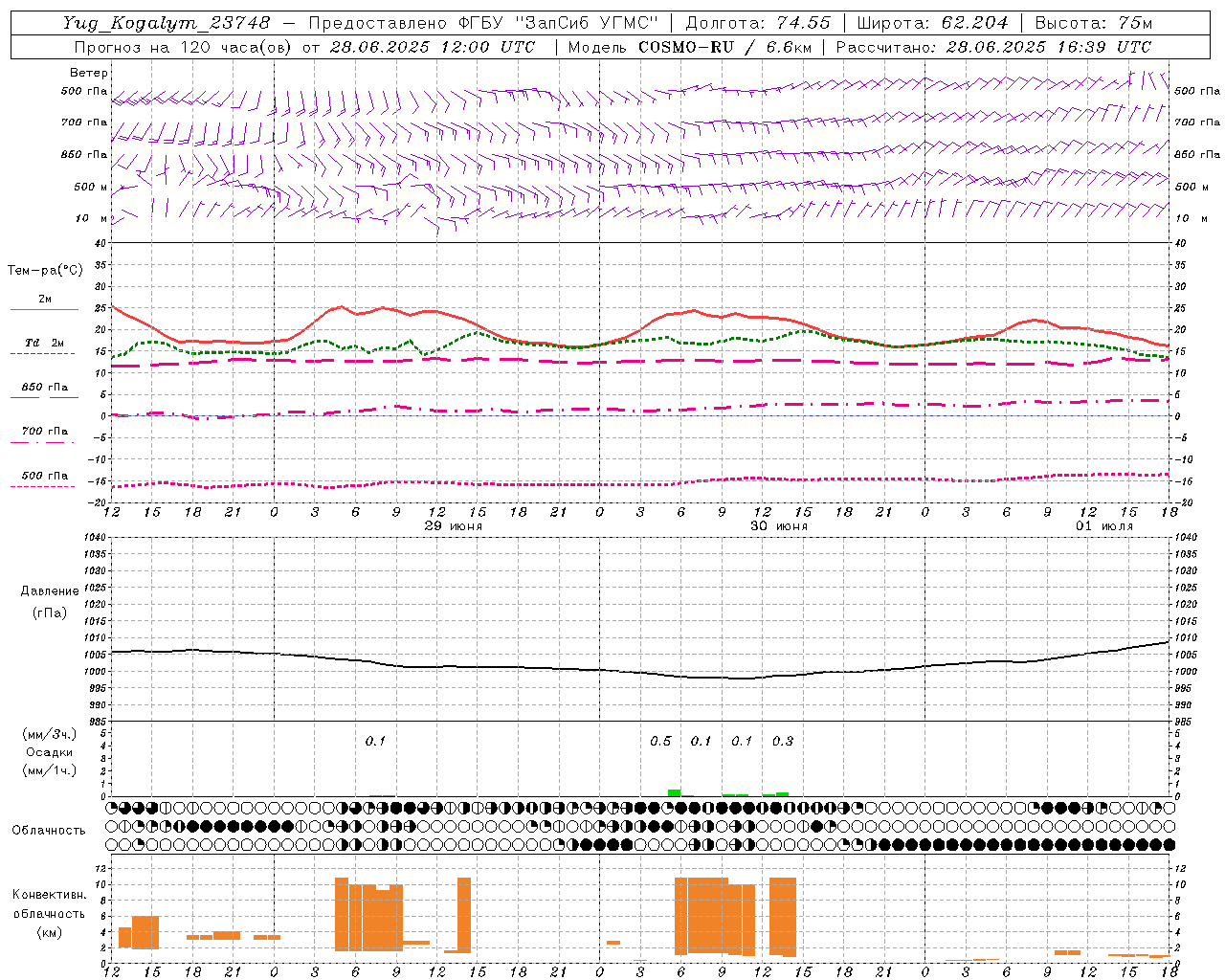Select the 500 гПа temperature legend label

point(45,476)
